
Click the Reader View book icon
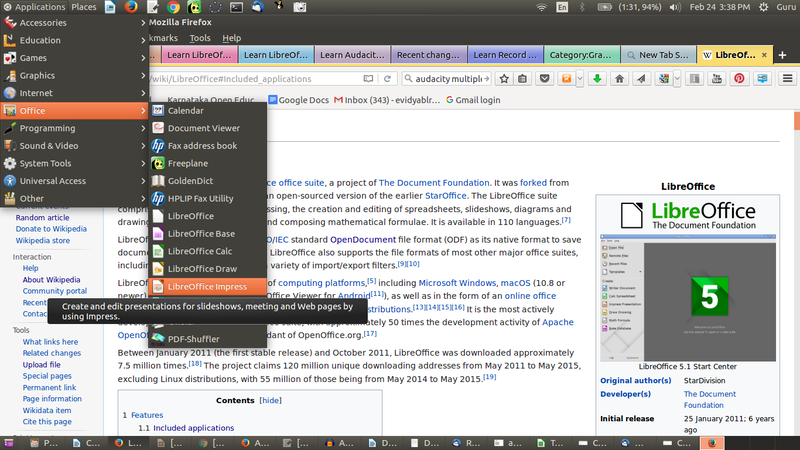(x=368, y=79)
